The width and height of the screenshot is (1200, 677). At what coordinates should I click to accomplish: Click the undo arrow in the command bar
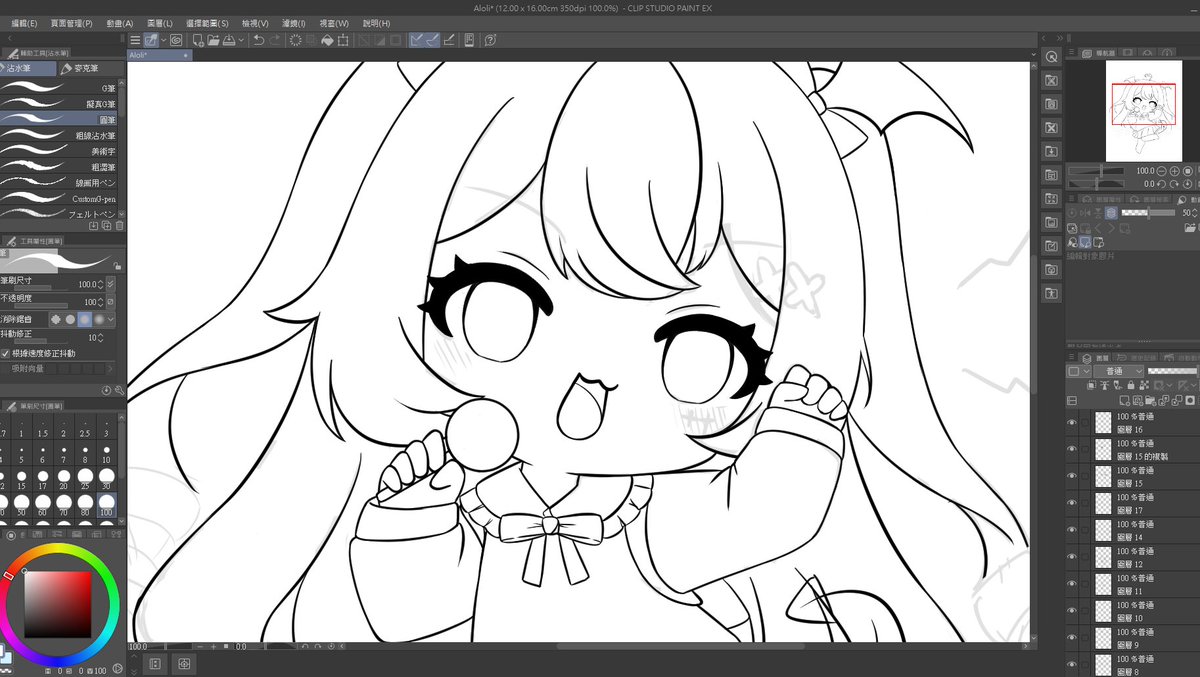point(259,40)
